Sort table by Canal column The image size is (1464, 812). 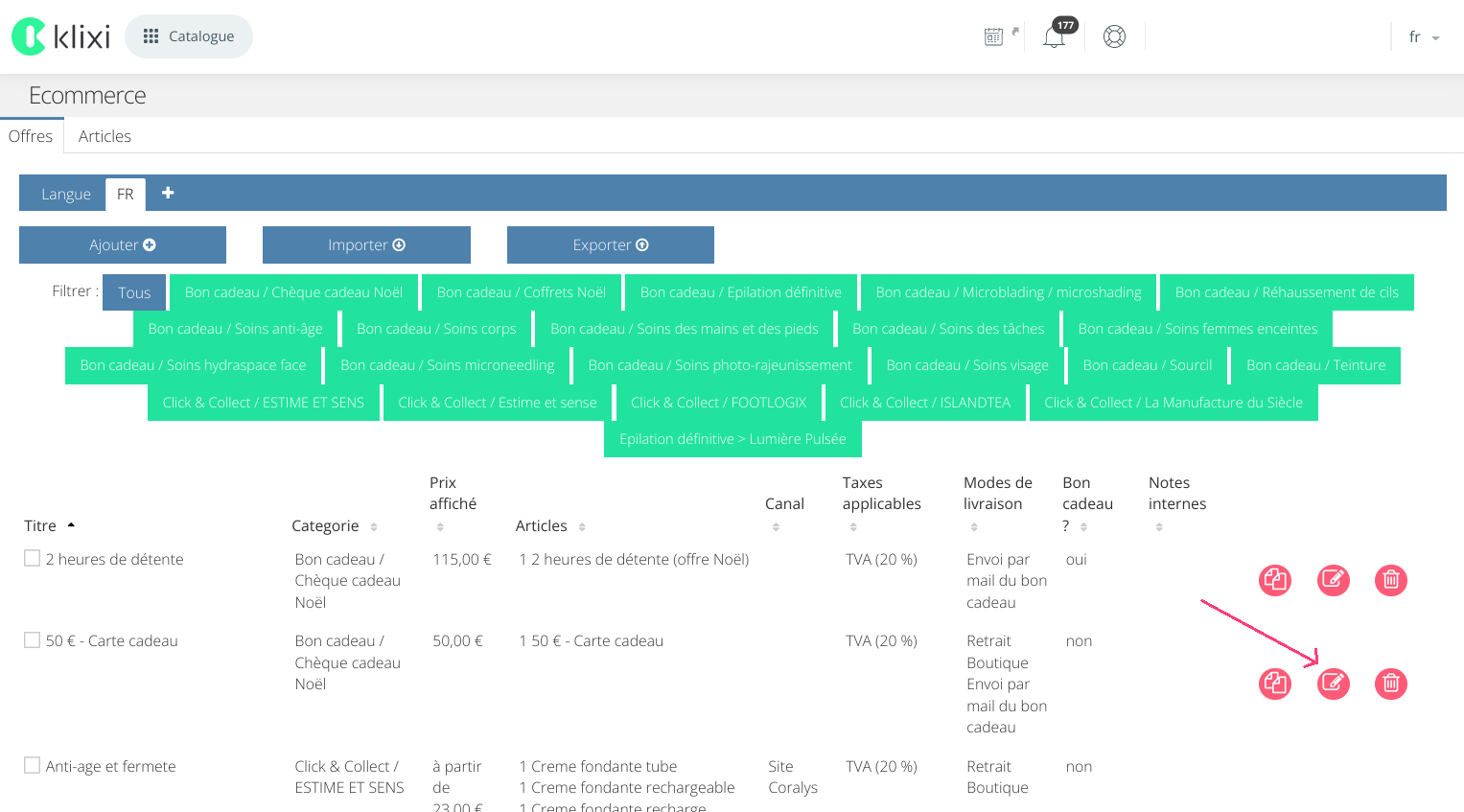(784, 514)
